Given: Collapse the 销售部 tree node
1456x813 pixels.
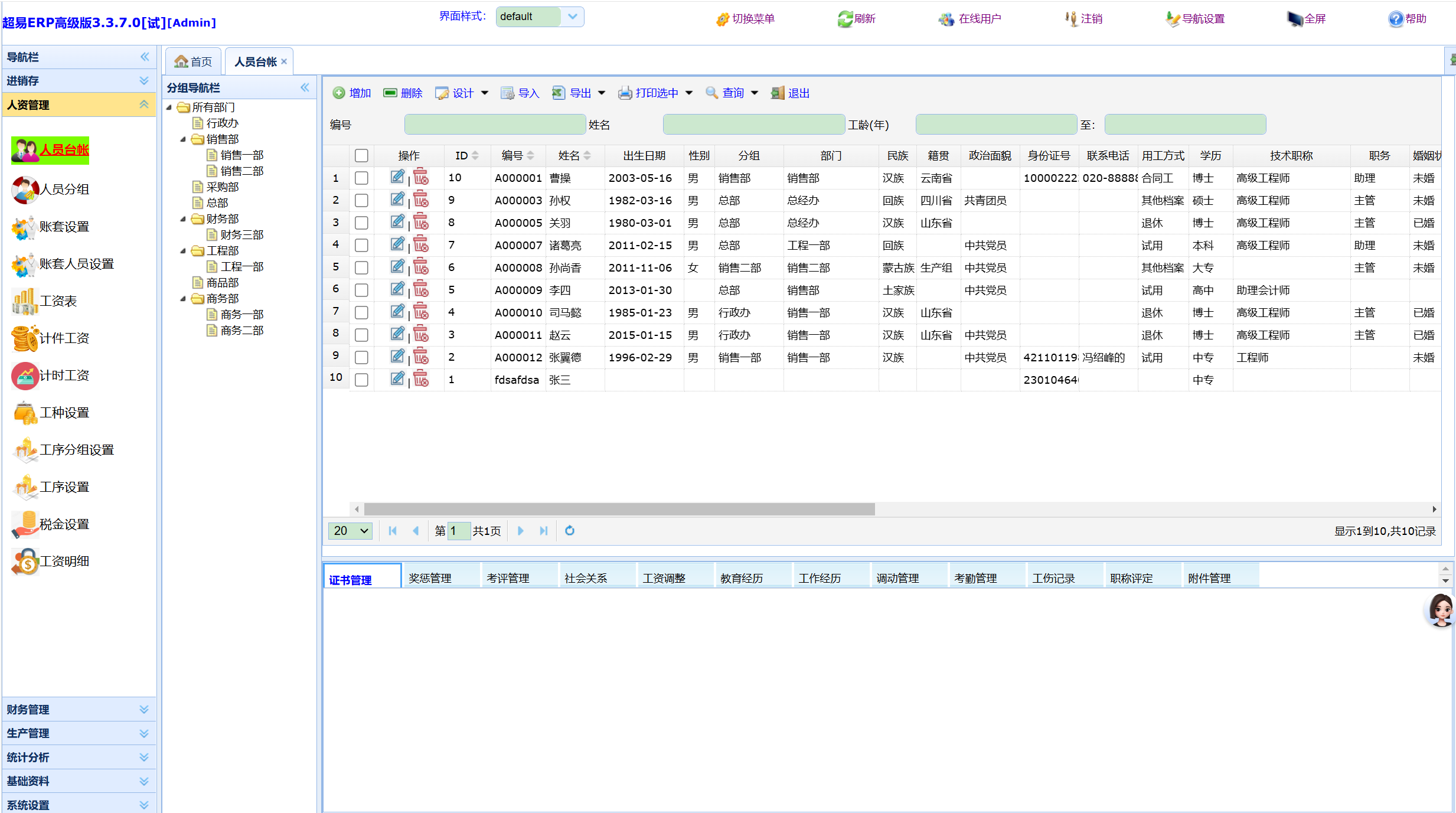Looking at the screenshot, I should 183,139.
